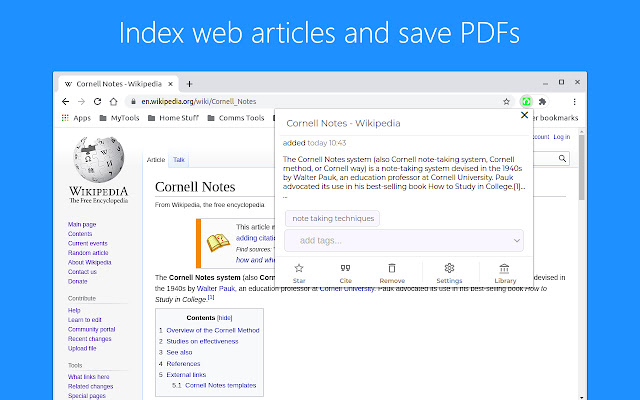
Task: Open the Home Stuff bookmark folder
Action: click(173, 118)
